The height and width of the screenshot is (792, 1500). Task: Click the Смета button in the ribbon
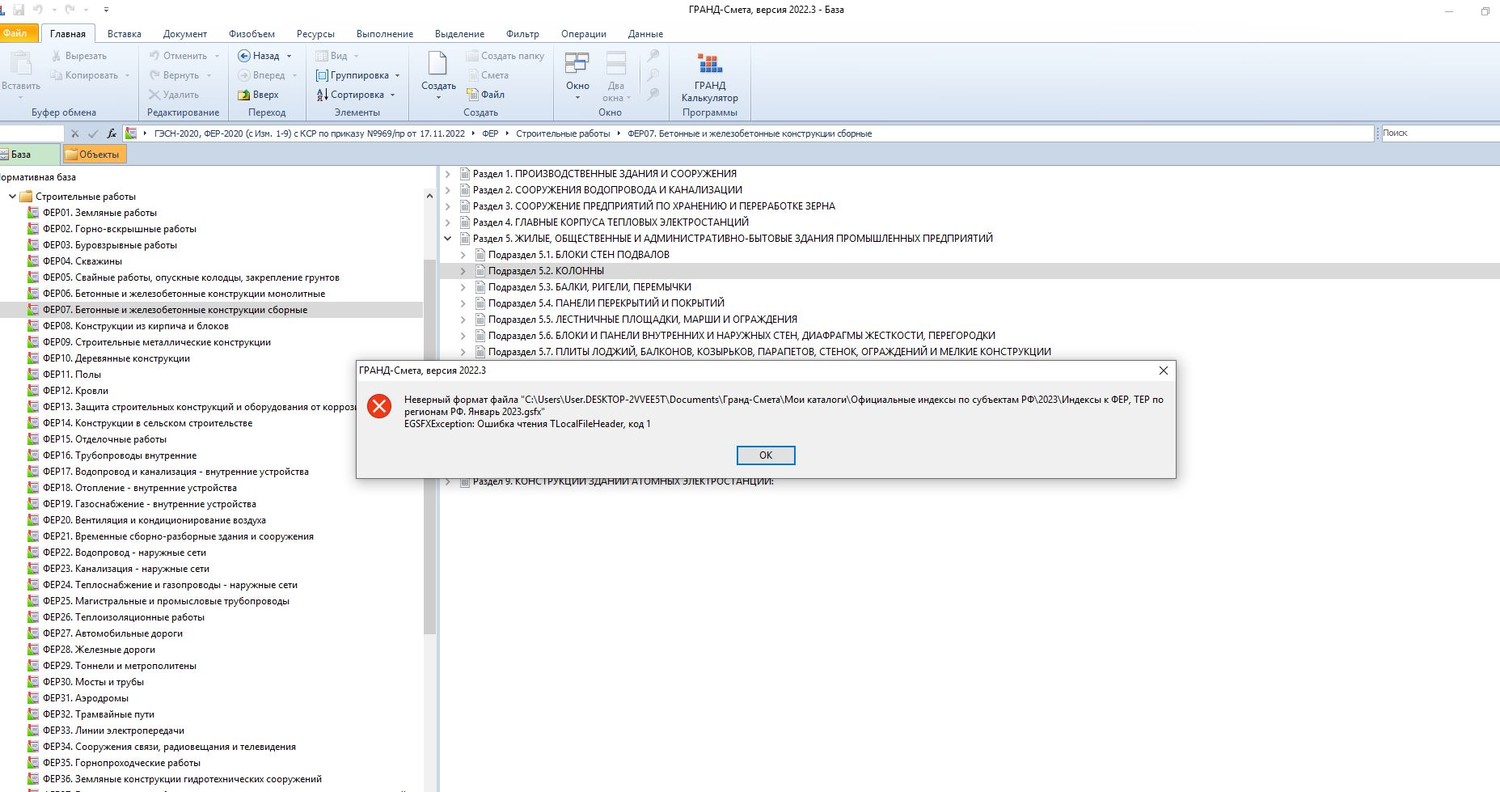point(487,75)
